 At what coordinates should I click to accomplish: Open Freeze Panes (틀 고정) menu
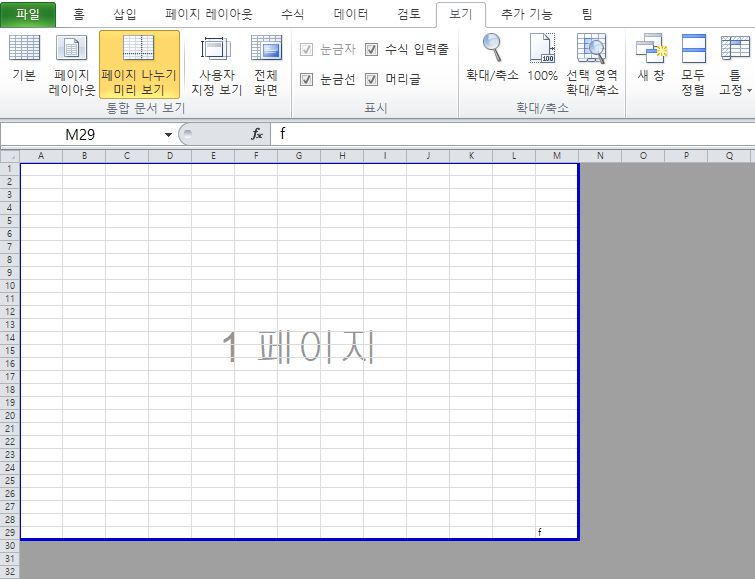point(735,64)
